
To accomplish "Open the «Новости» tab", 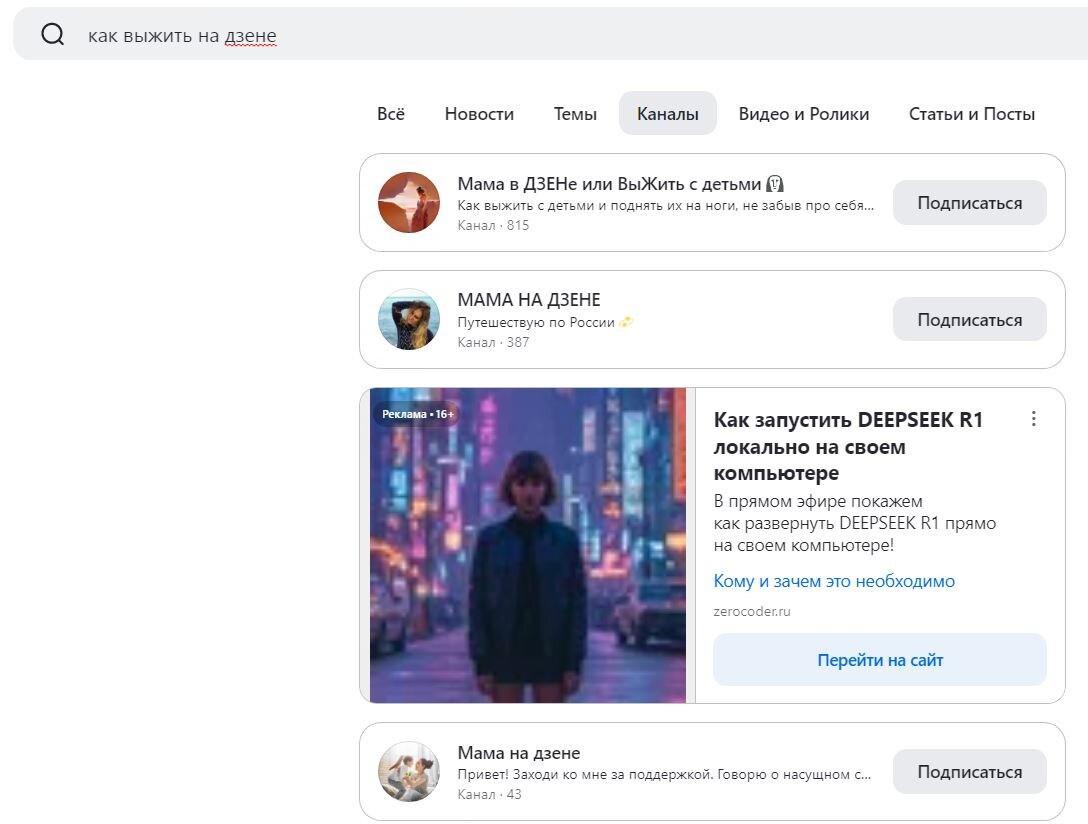I will click(x=479, y=114).
